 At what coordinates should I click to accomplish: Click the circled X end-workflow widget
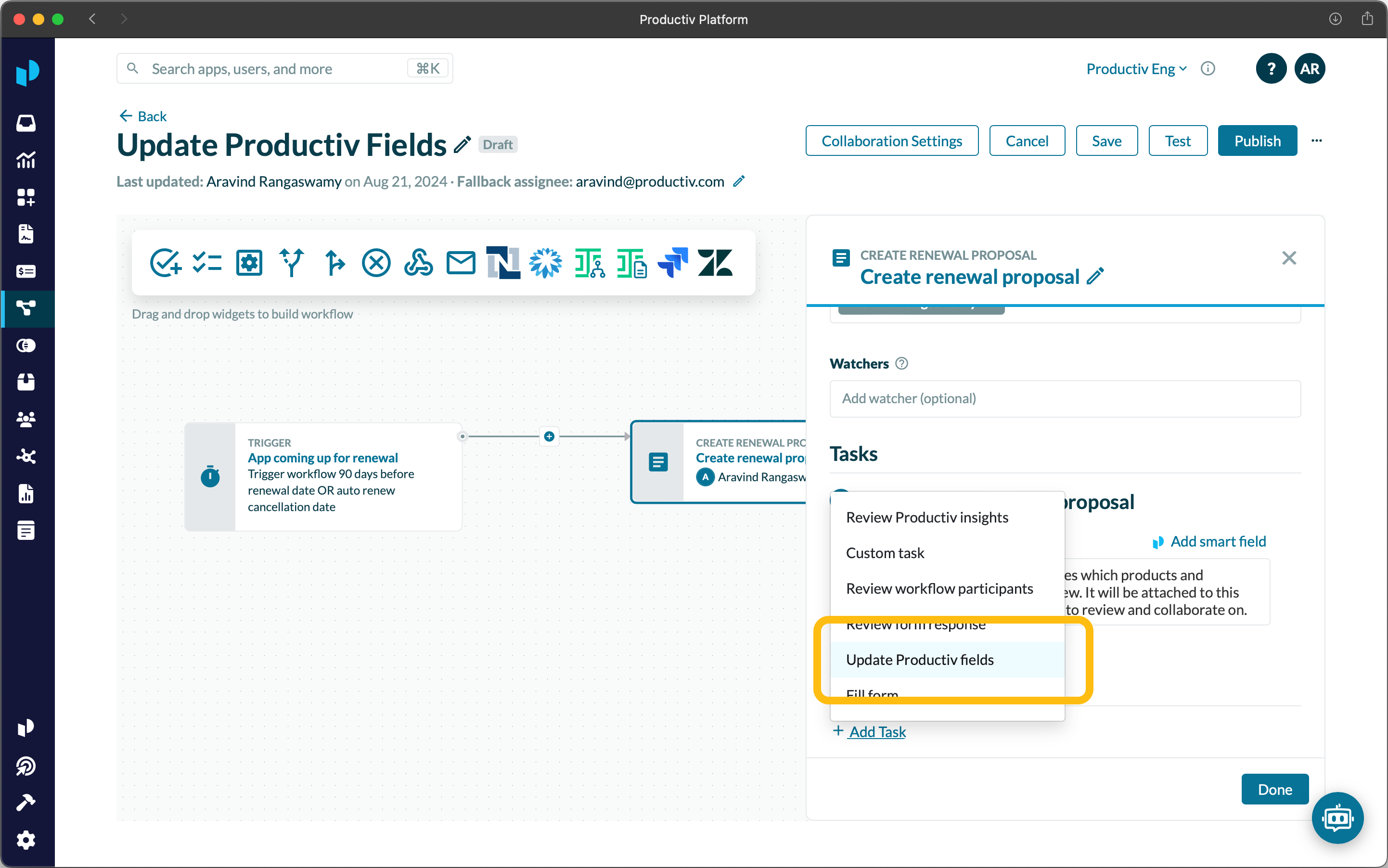(x=376, y=263)
